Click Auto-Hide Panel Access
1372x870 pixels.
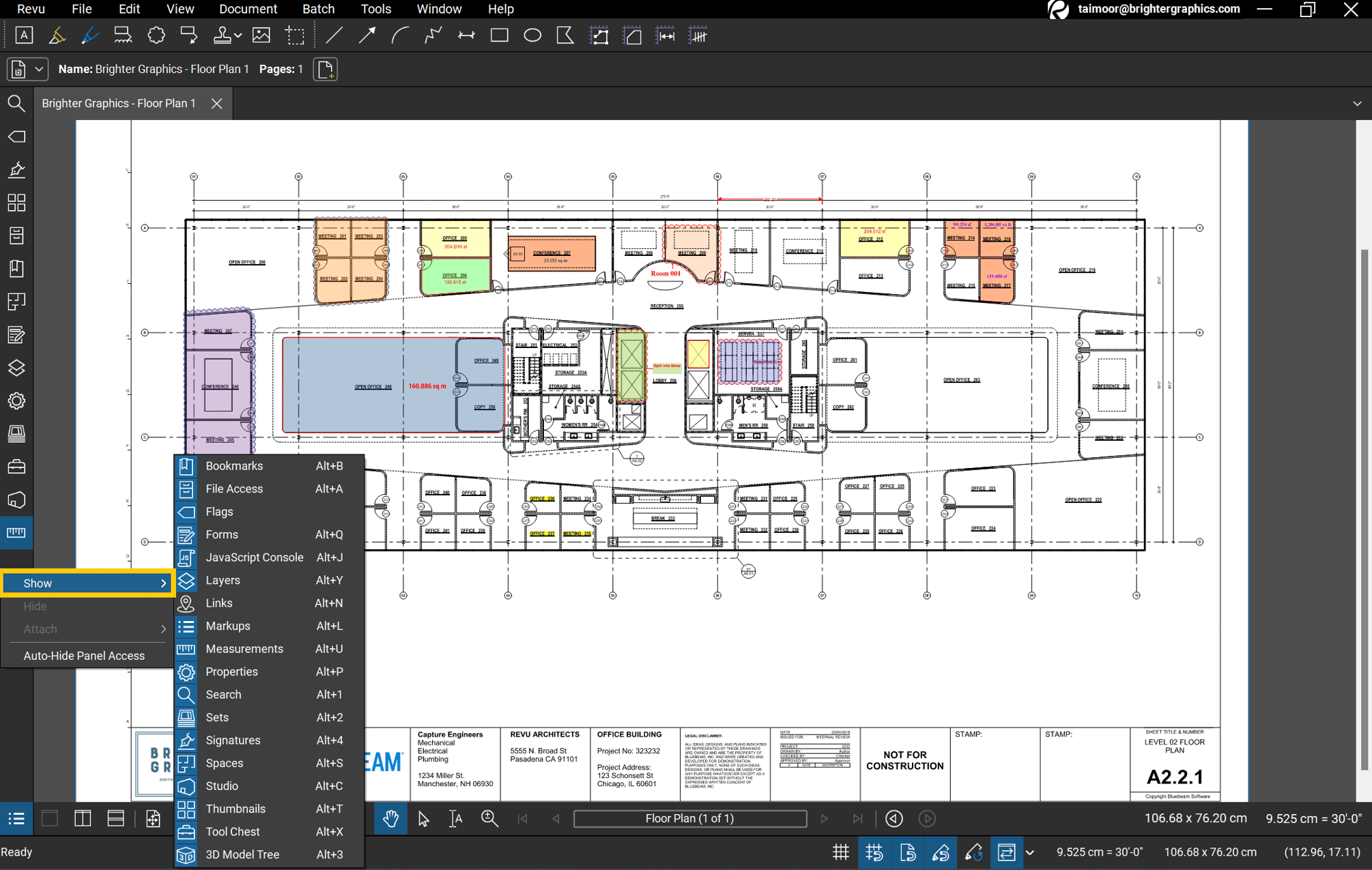click(x=84, y=655)
